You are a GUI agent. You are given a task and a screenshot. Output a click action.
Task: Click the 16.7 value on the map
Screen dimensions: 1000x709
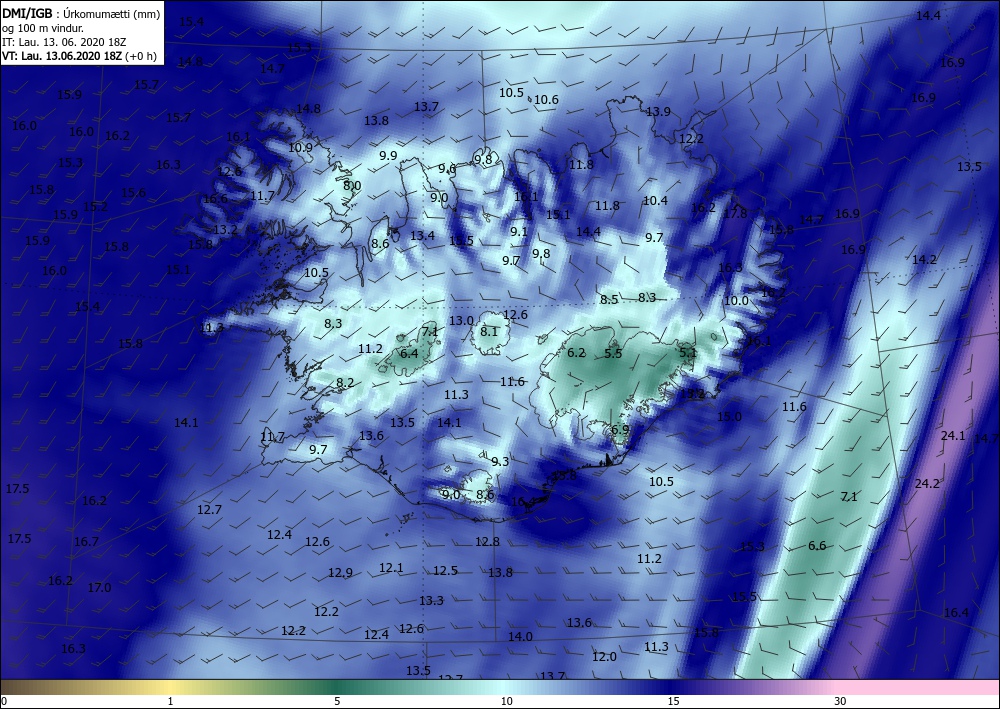(86, 542)
